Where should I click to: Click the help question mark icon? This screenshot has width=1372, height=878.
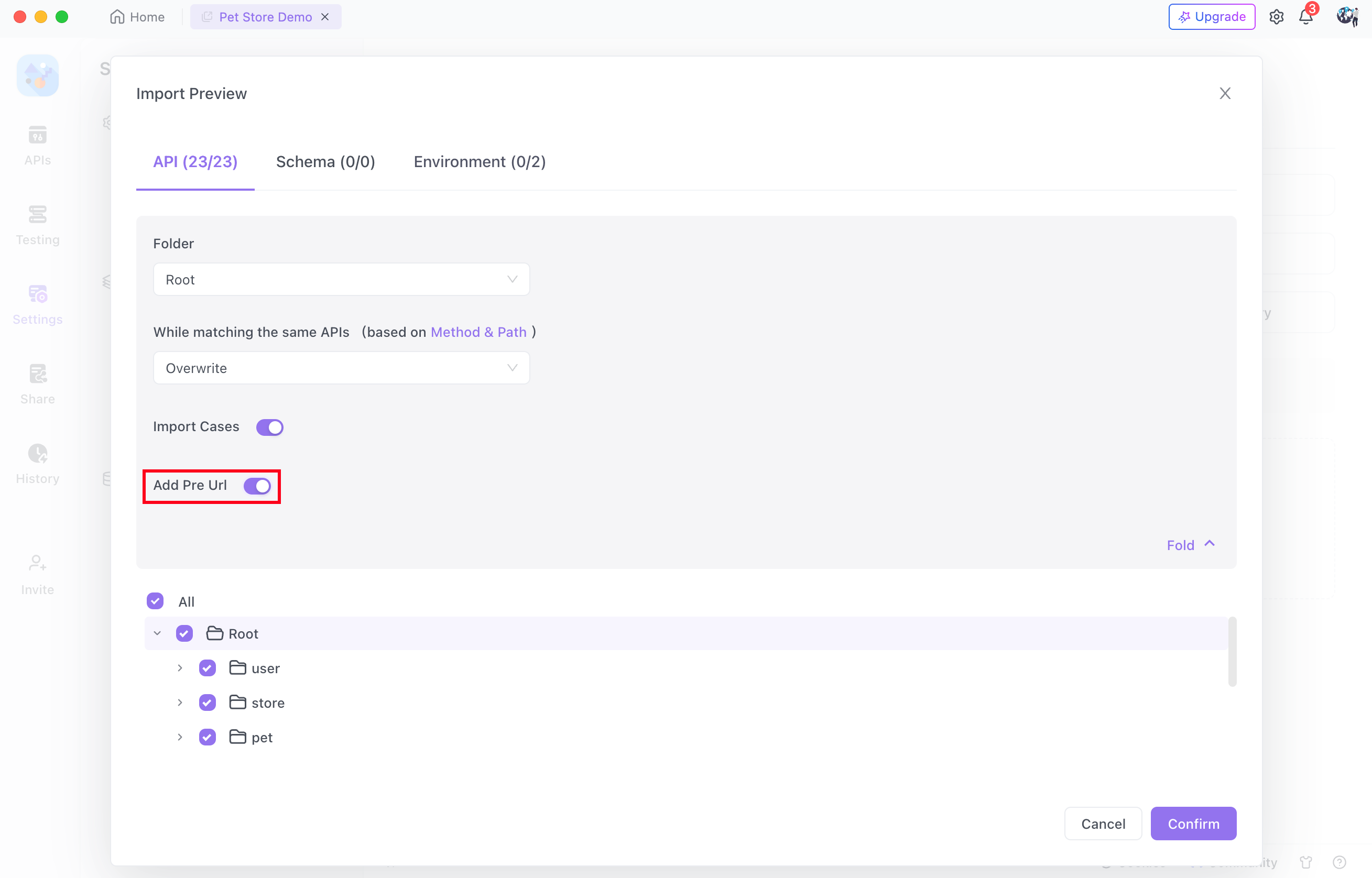click(1340, 861)
